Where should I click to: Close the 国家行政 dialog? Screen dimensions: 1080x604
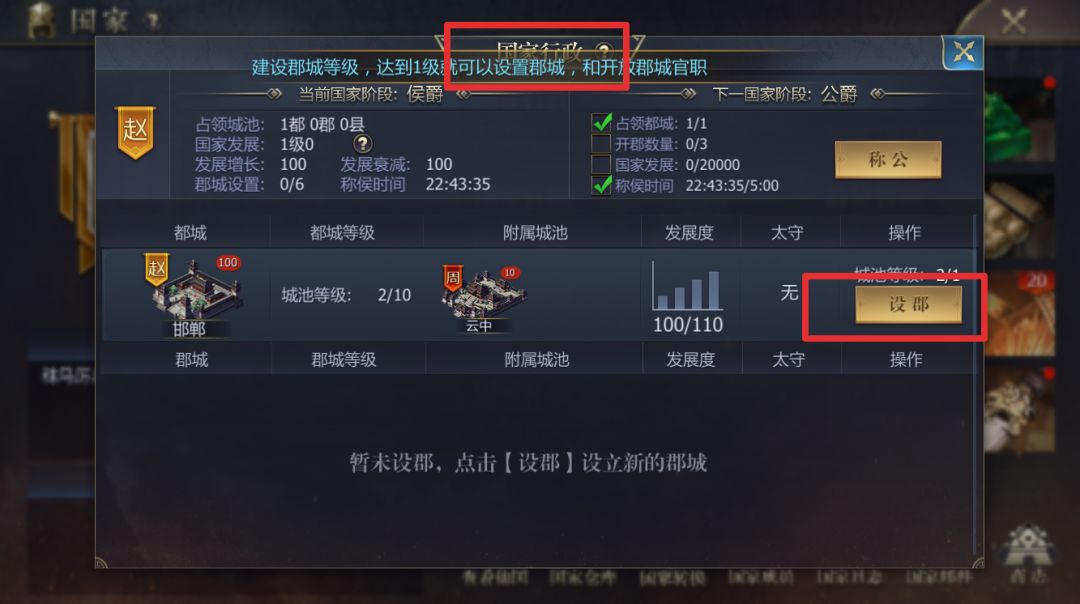pos(963,52)
